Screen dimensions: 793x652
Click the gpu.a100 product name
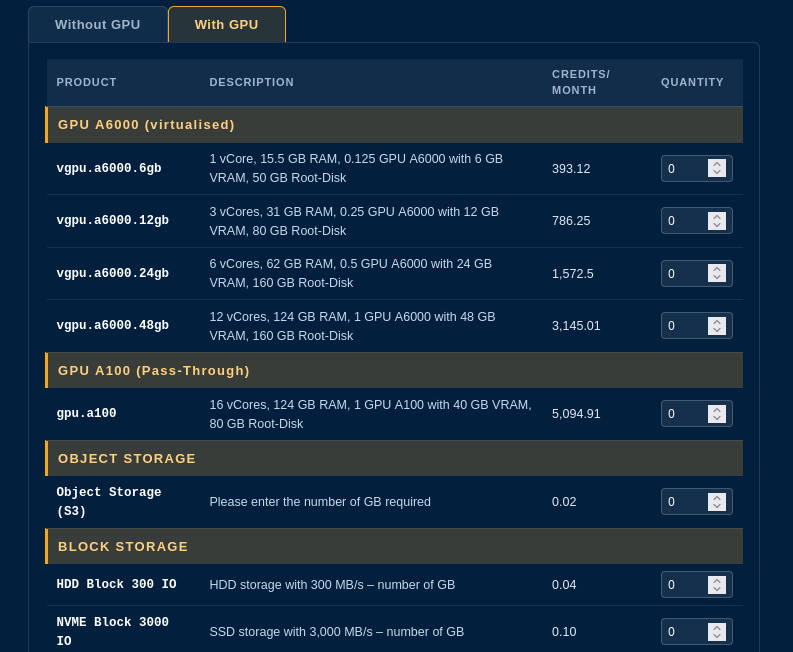tap(86, 413)
